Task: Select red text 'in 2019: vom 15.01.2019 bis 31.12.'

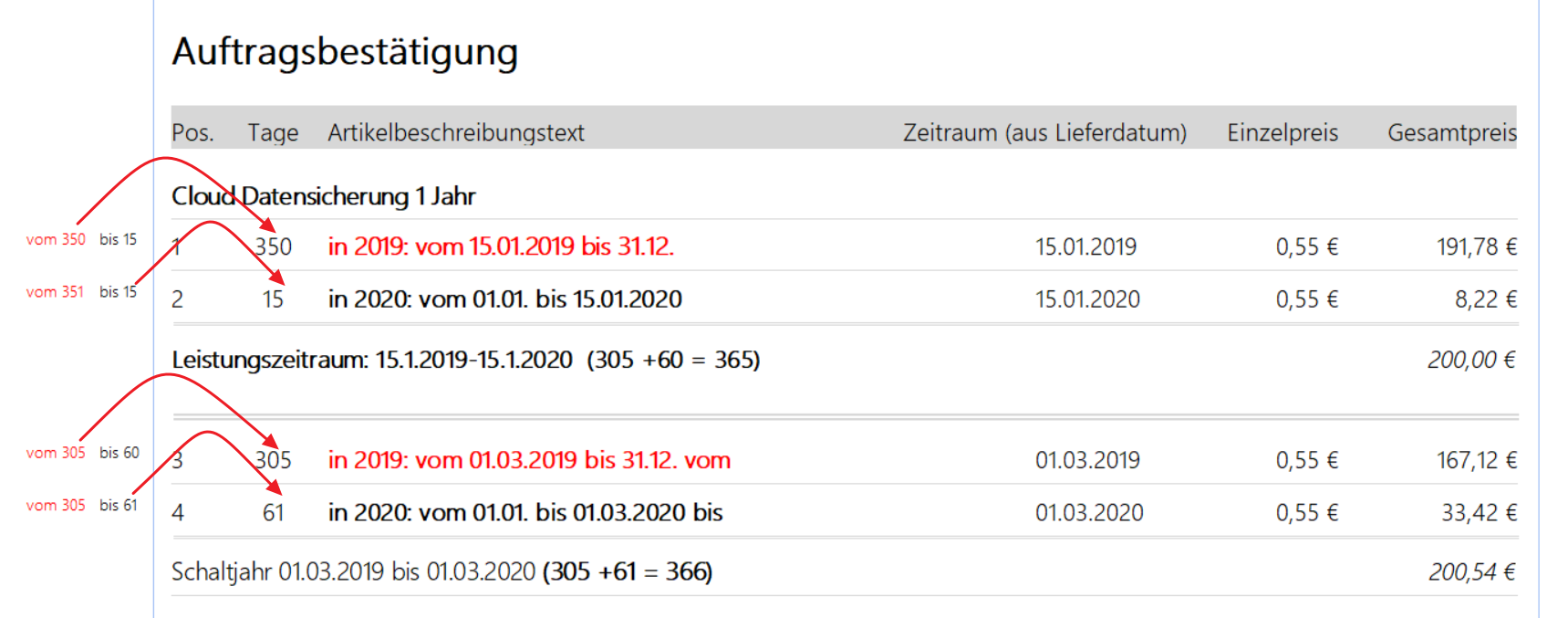Action: tap(501, 246)
